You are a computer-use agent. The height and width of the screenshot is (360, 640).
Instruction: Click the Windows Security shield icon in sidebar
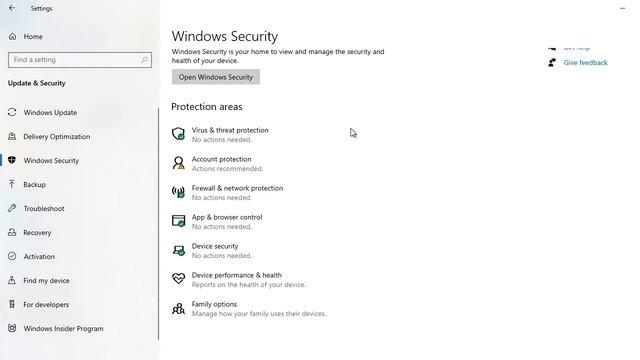pos(12,160)
